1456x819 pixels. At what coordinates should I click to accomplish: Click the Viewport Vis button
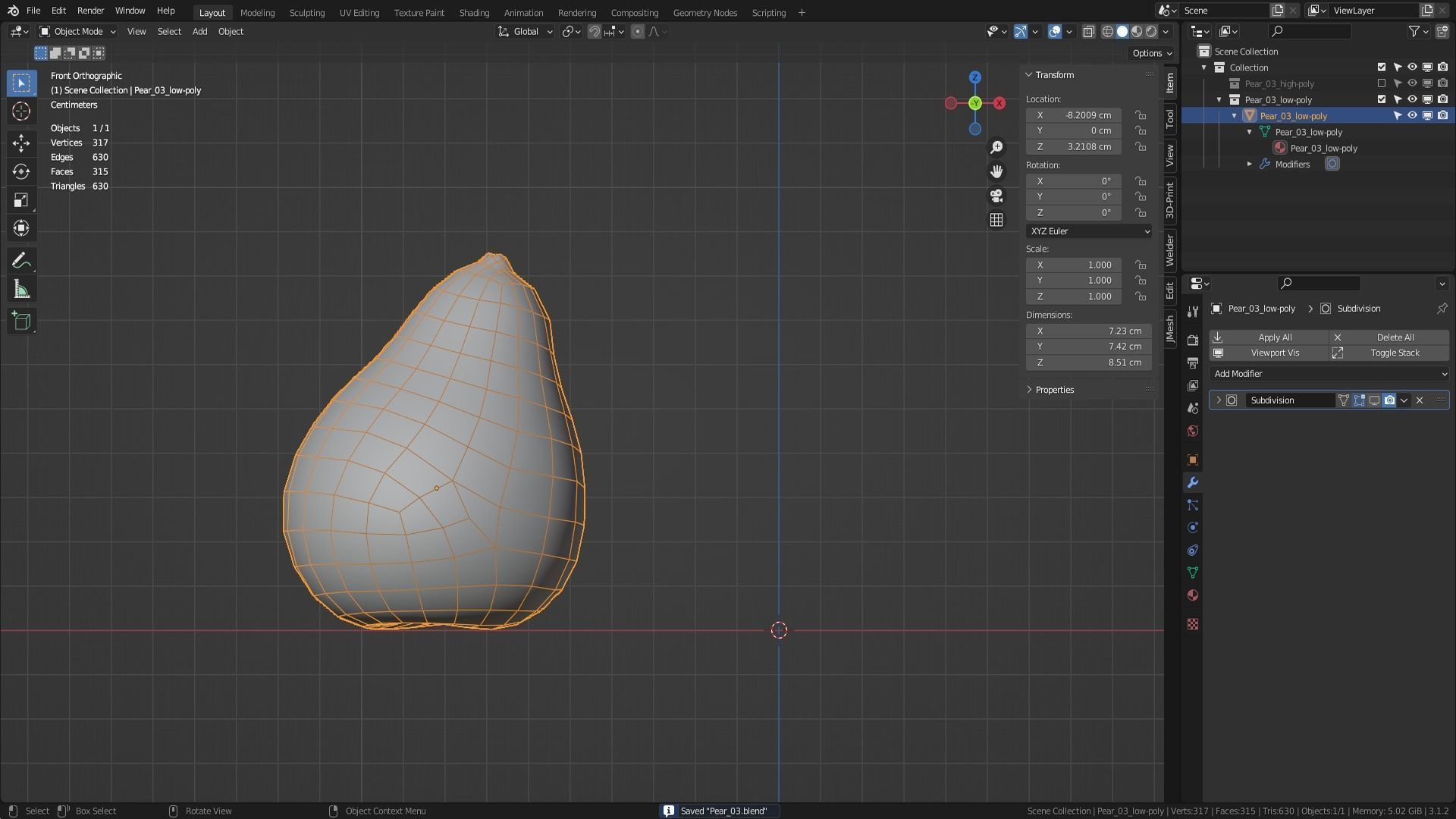pyautogui.click(x=1269, y=353)
